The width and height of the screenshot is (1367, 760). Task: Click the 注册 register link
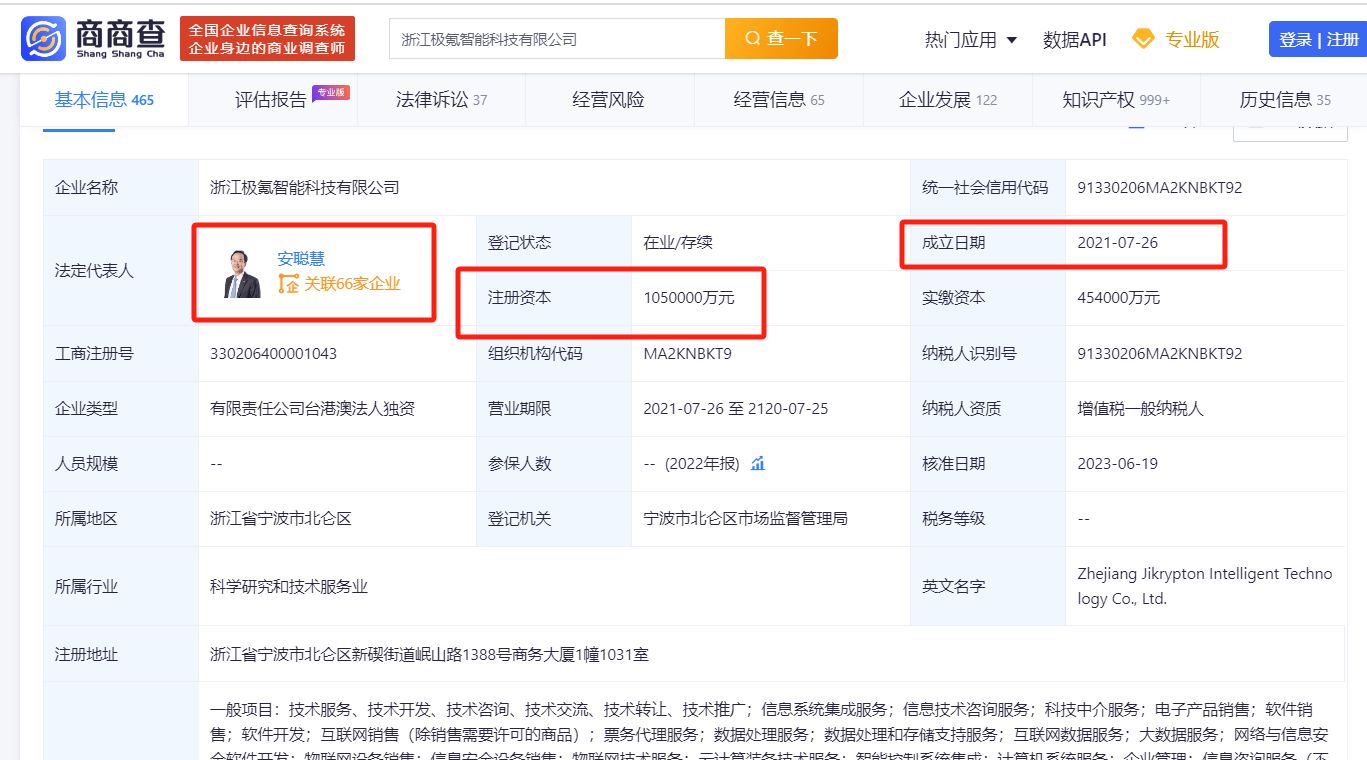[x=1343, y=39]
